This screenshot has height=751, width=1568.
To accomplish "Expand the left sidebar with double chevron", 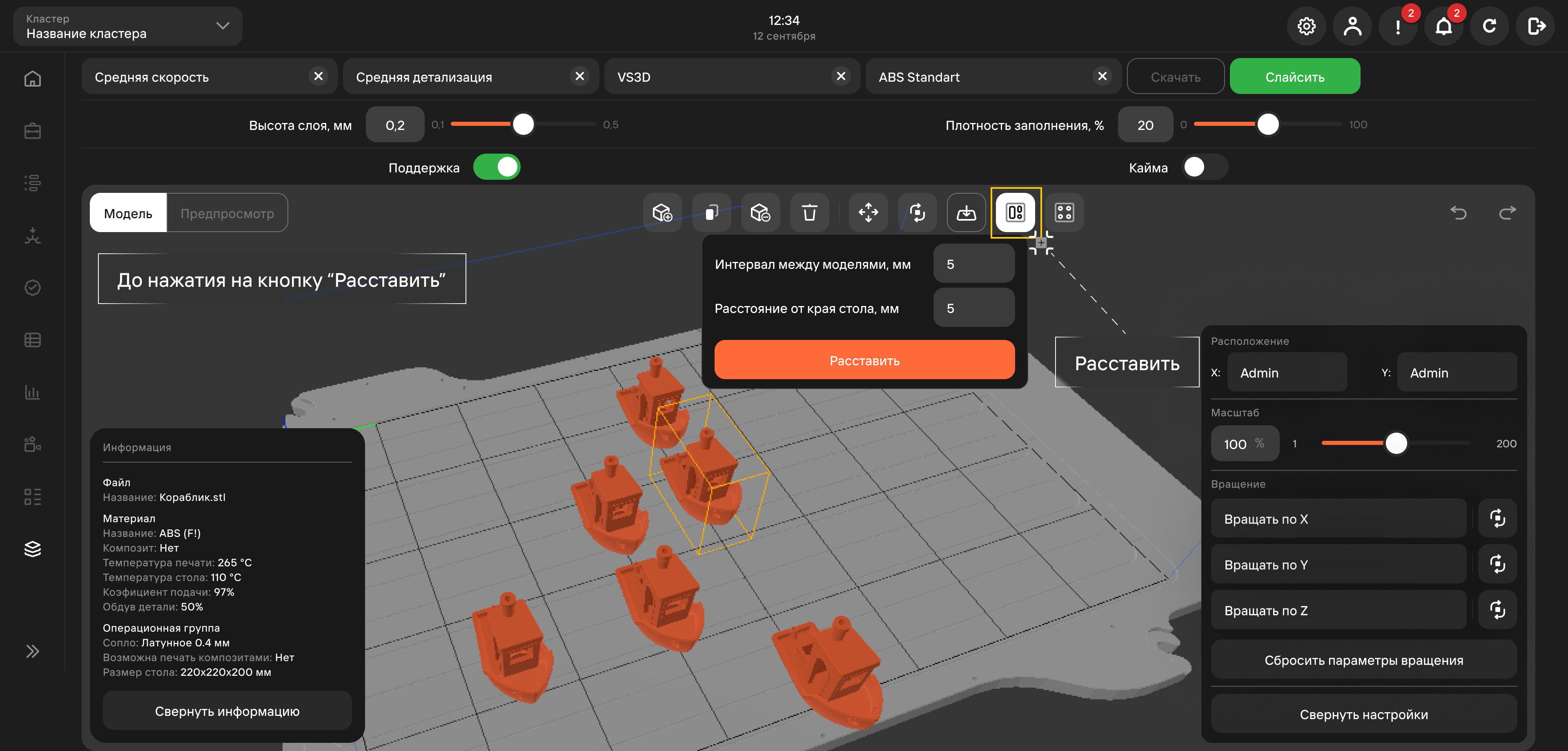I will coord(33,651).
